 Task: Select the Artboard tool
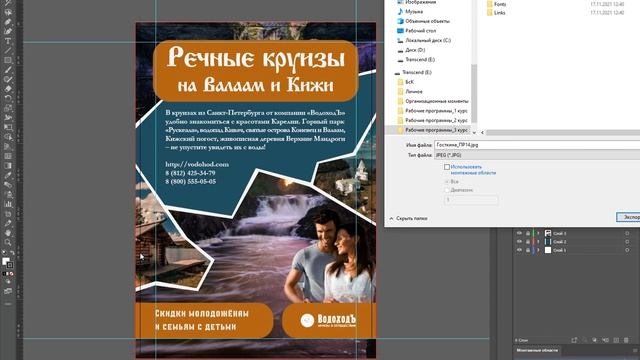tap(8, 213)
